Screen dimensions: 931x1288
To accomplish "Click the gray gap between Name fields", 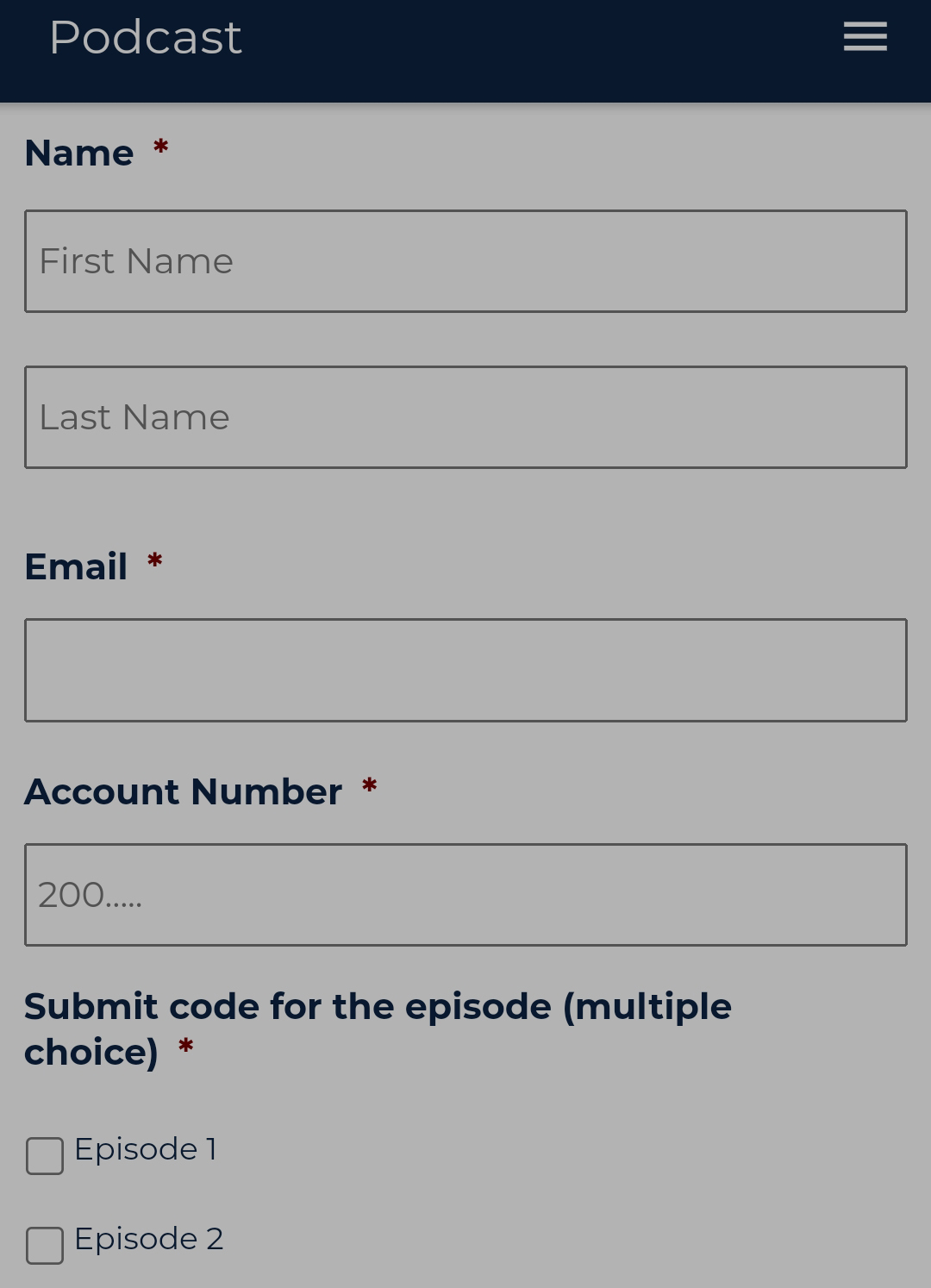I will coord(465,340).
